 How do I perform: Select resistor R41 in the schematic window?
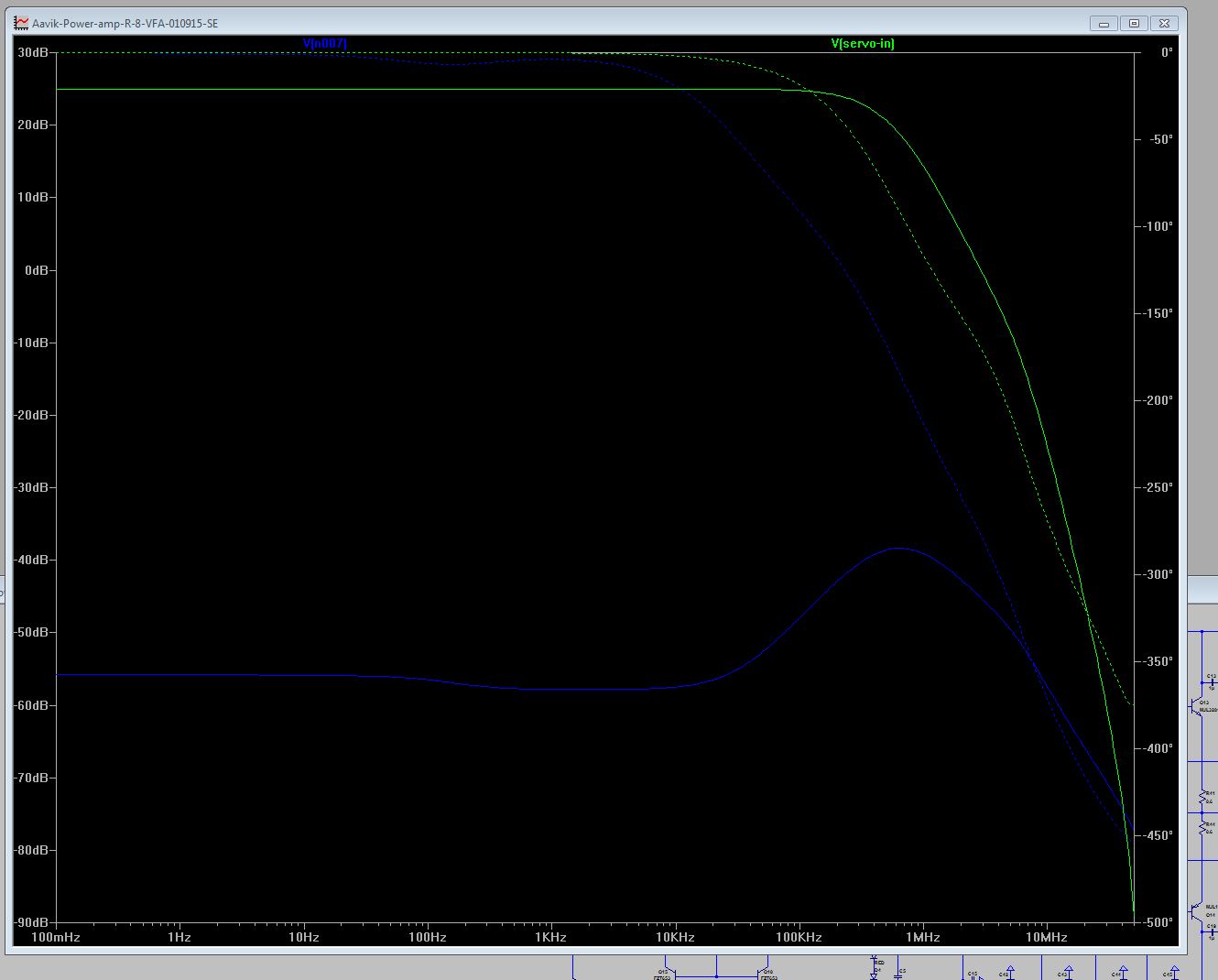tap(1202, 799)
